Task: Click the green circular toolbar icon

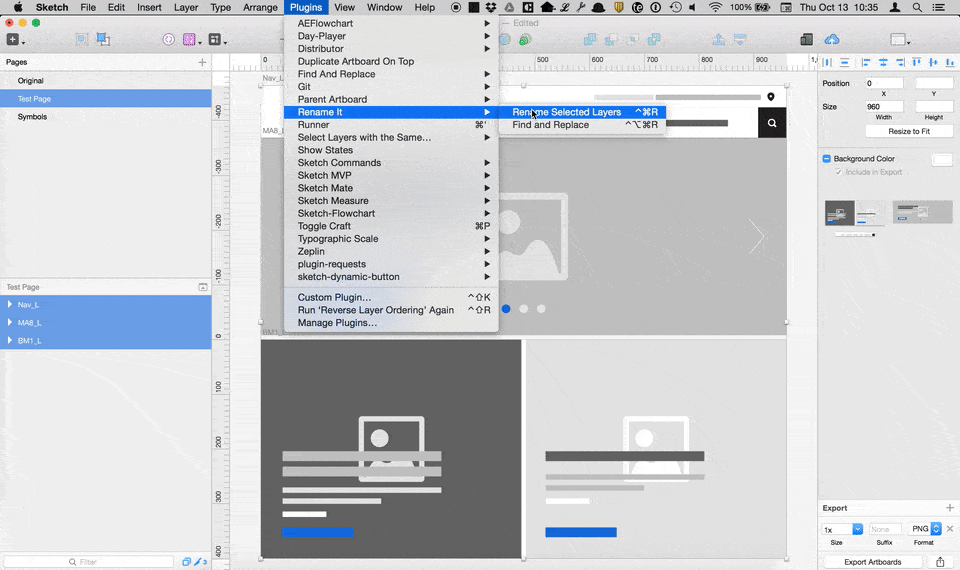Action: click(525, 40)
